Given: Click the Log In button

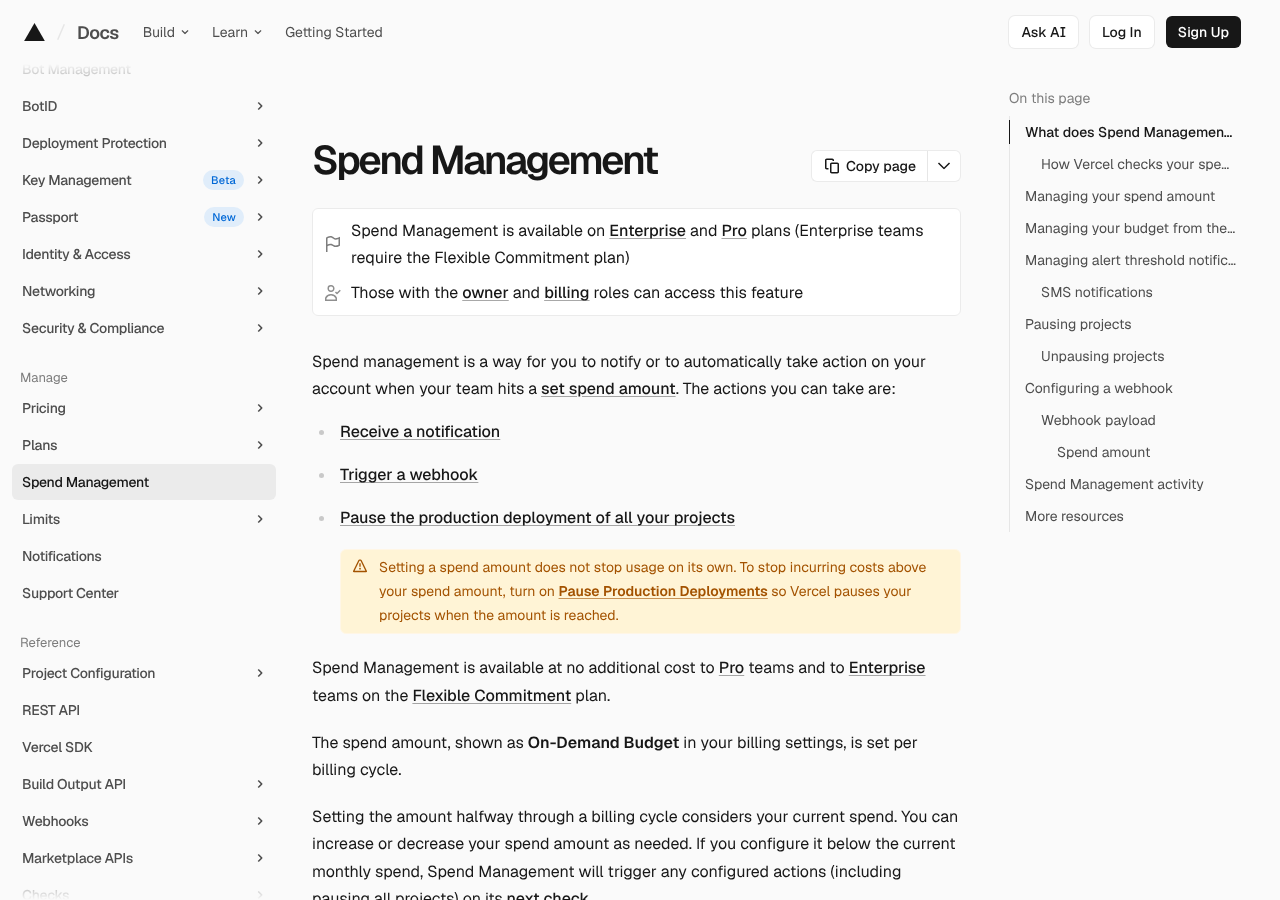Looking at the screenshot, I should point(1122,32).
